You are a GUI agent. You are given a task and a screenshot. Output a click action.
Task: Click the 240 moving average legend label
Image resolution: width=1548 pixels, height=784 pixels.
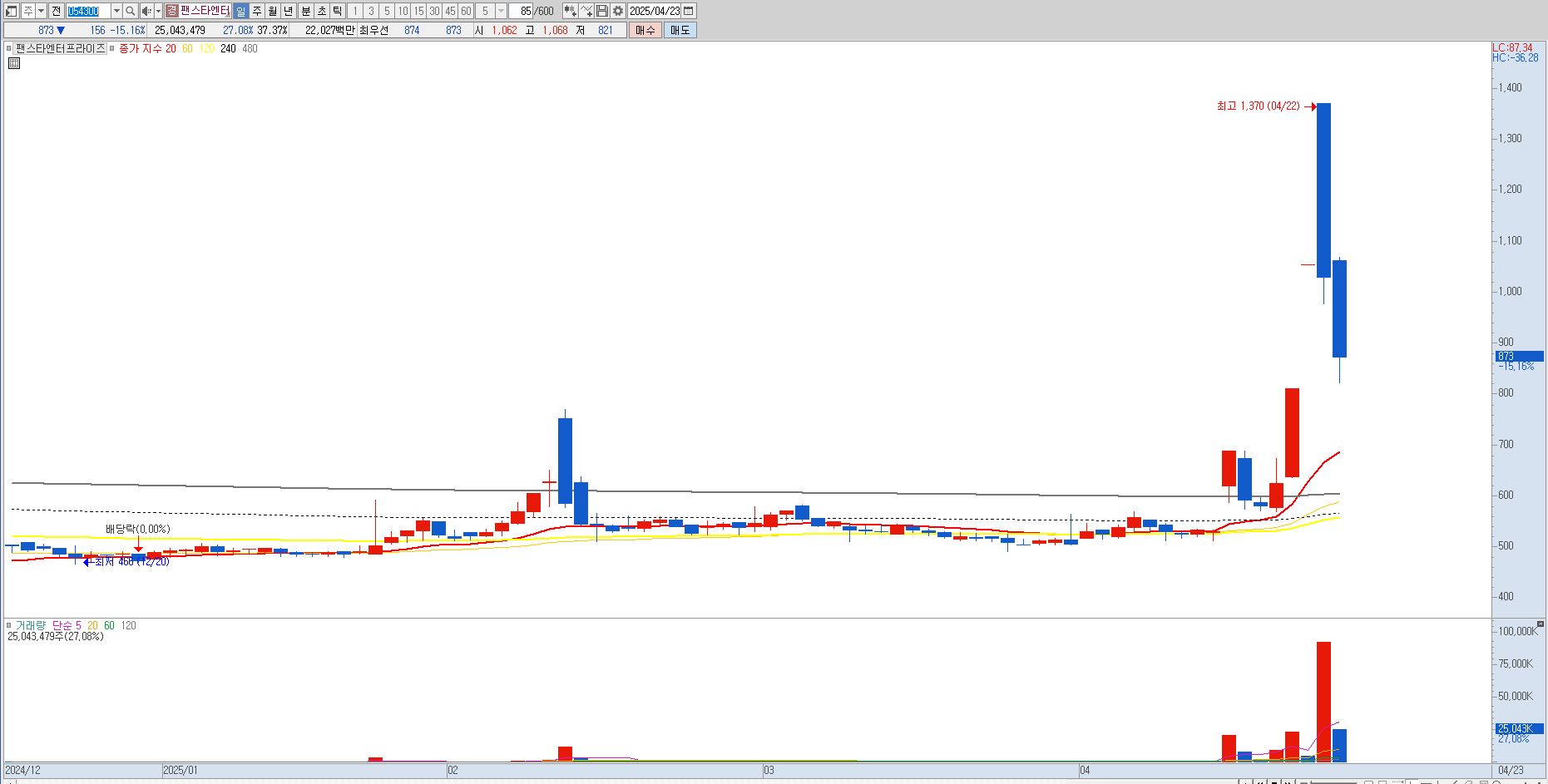(x=228, y=48)
